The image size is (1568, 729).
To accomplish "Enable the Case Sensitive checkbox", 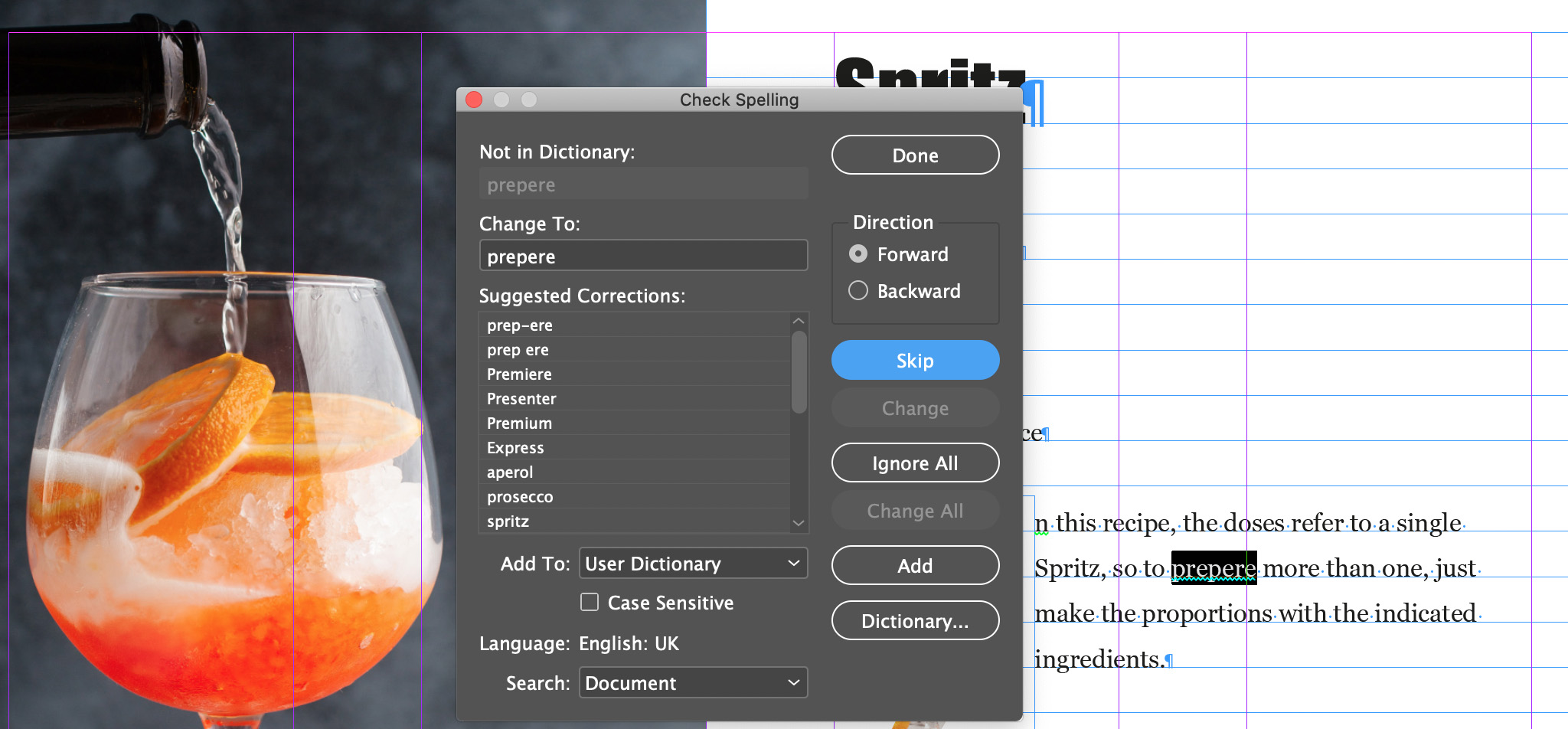I will [590, 603].
